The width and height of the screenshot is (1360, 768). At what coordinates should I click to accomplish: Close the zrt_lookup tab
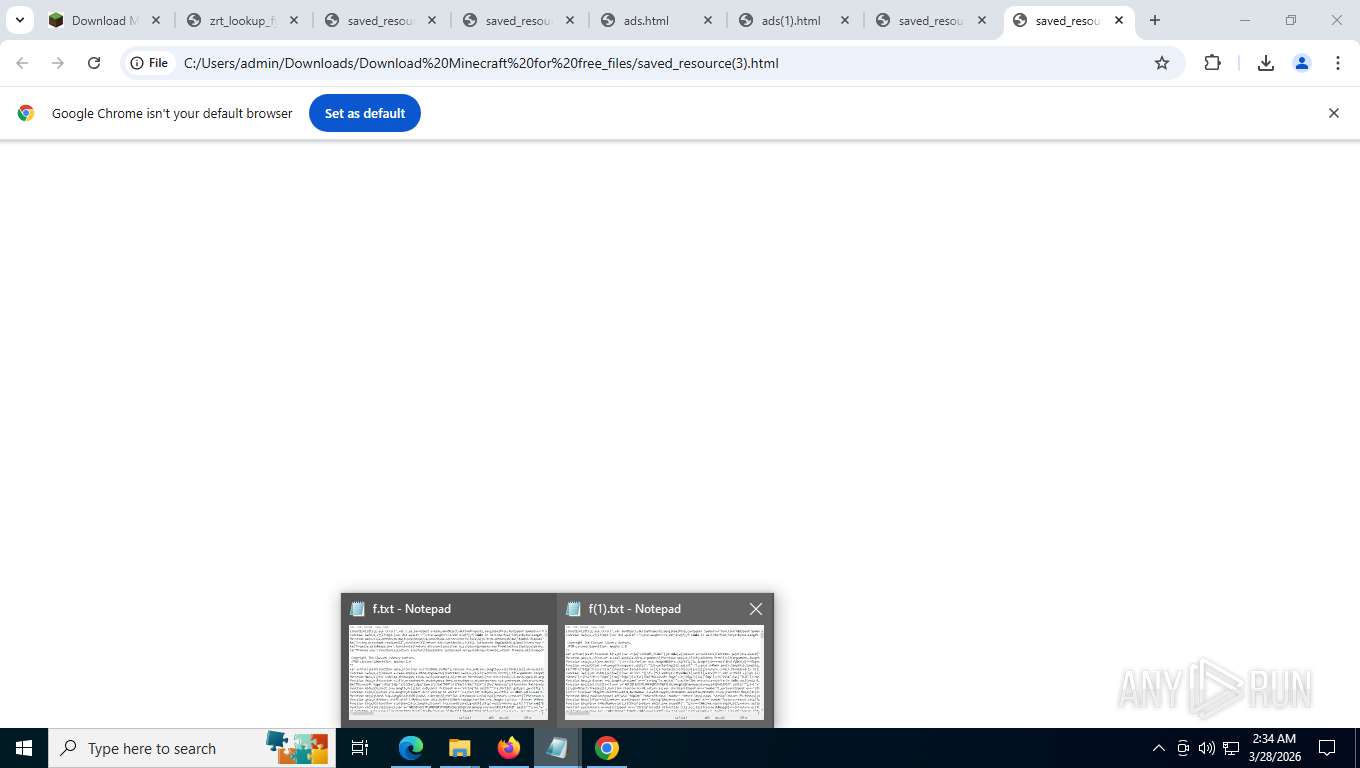(294, 20)
